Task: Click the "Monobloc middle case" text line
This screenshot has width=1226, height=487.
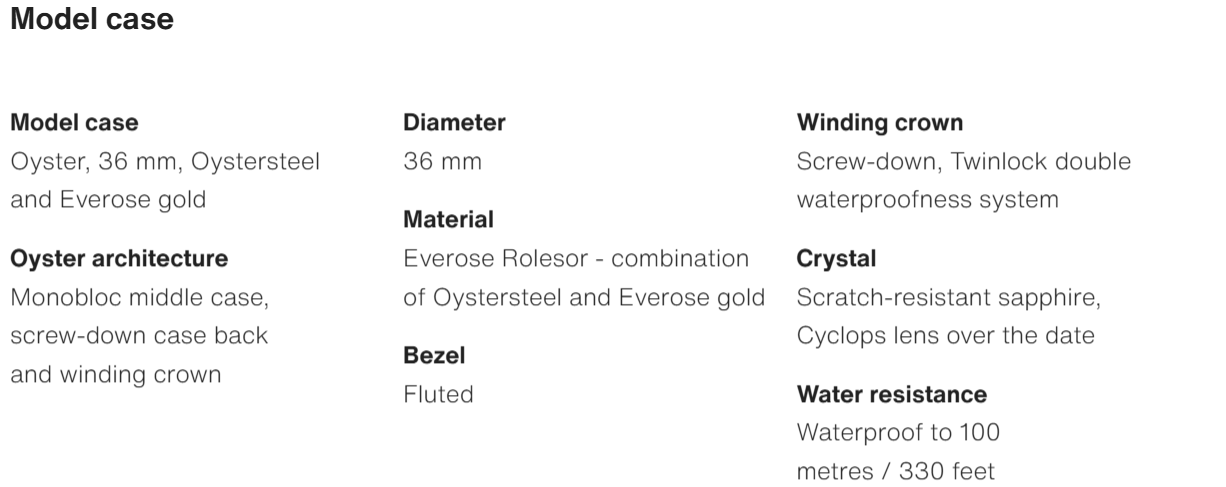Action: [139, 297]
